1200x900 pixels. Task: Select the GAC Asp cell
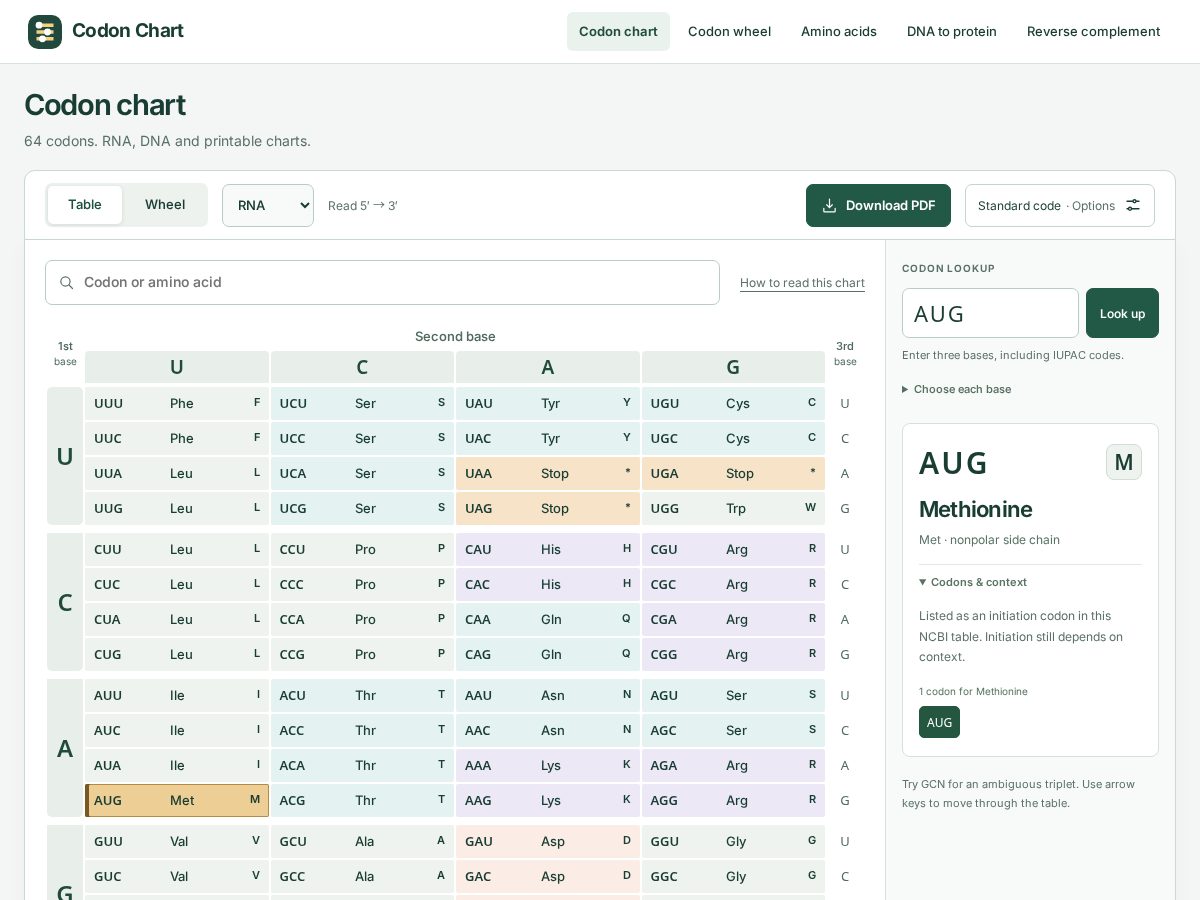pos(548,876)
